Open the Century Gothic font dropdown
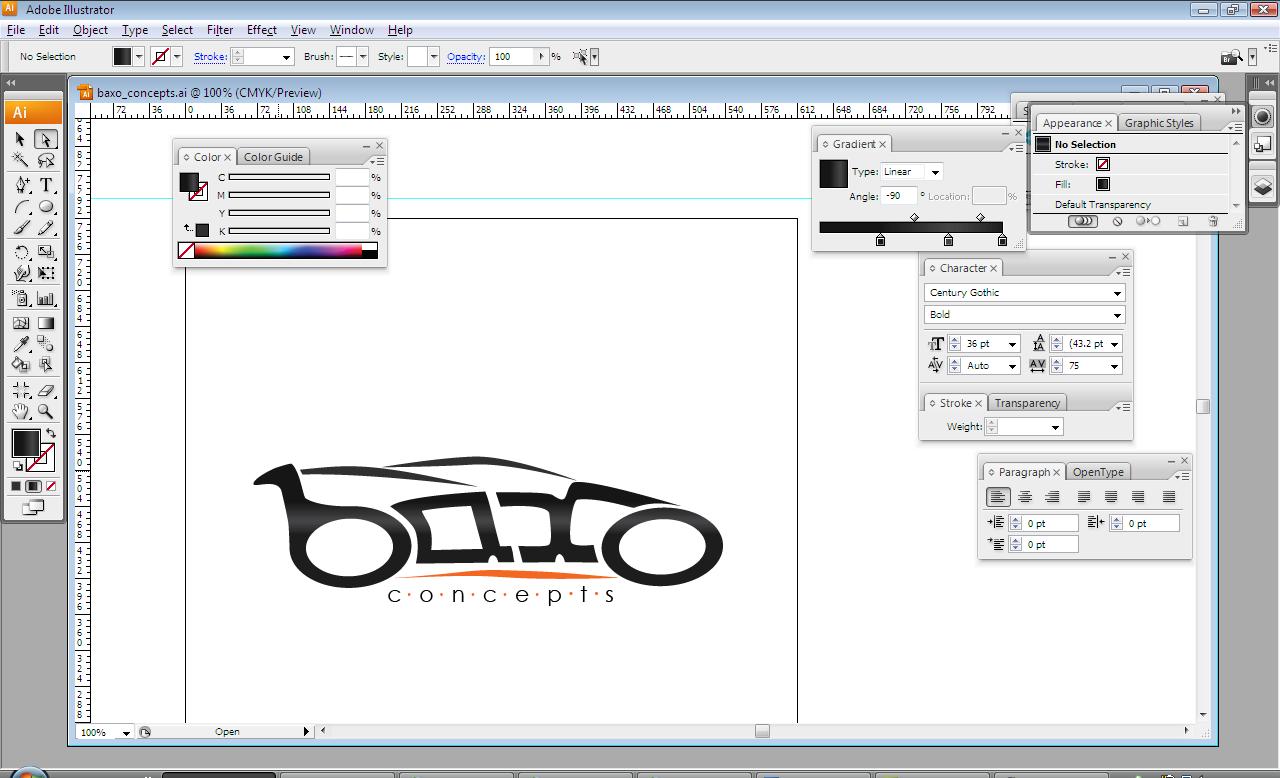The height and width of the screenshot is (778, 1280). click(1117, 293)
